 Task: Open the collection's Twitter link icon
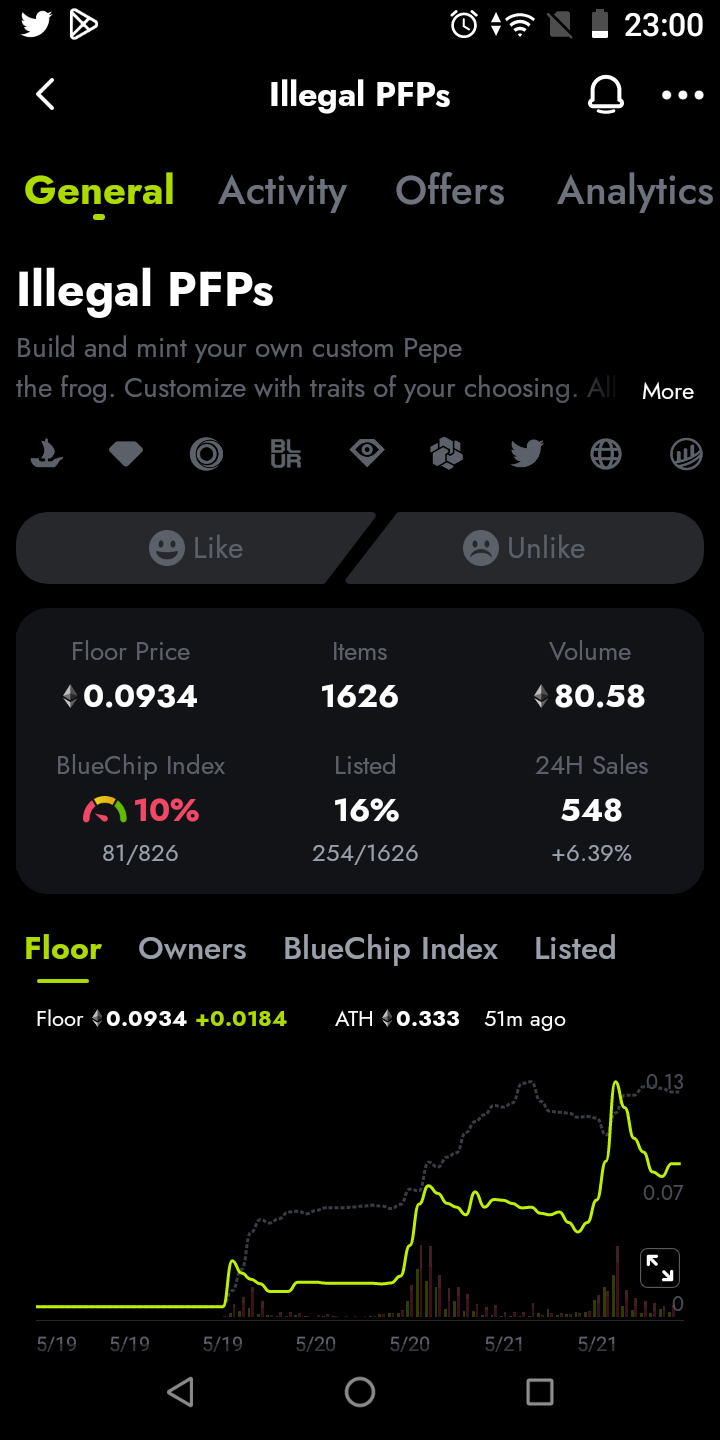click(526, 455)
